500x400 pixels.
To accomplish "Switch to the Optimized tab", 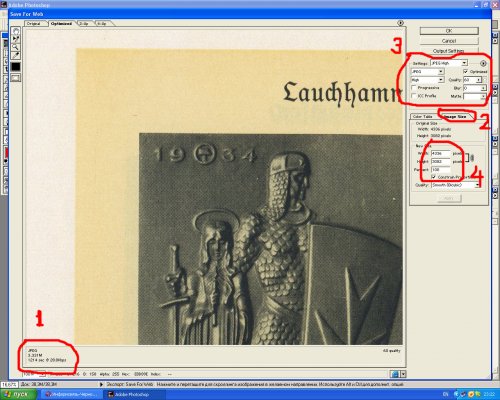I will (x=61, y=24).
